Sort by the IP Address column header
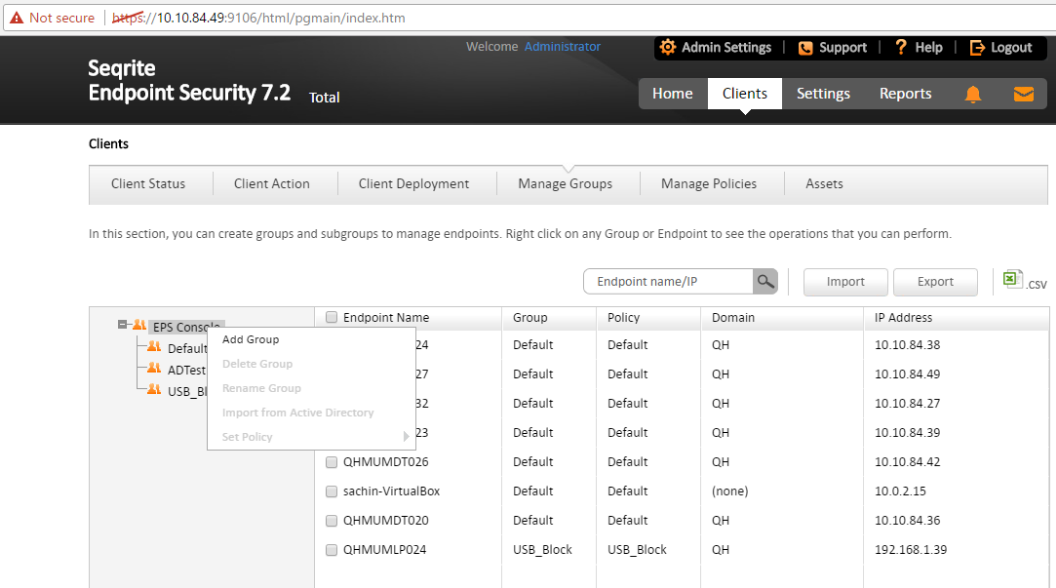 click(903, 317)
